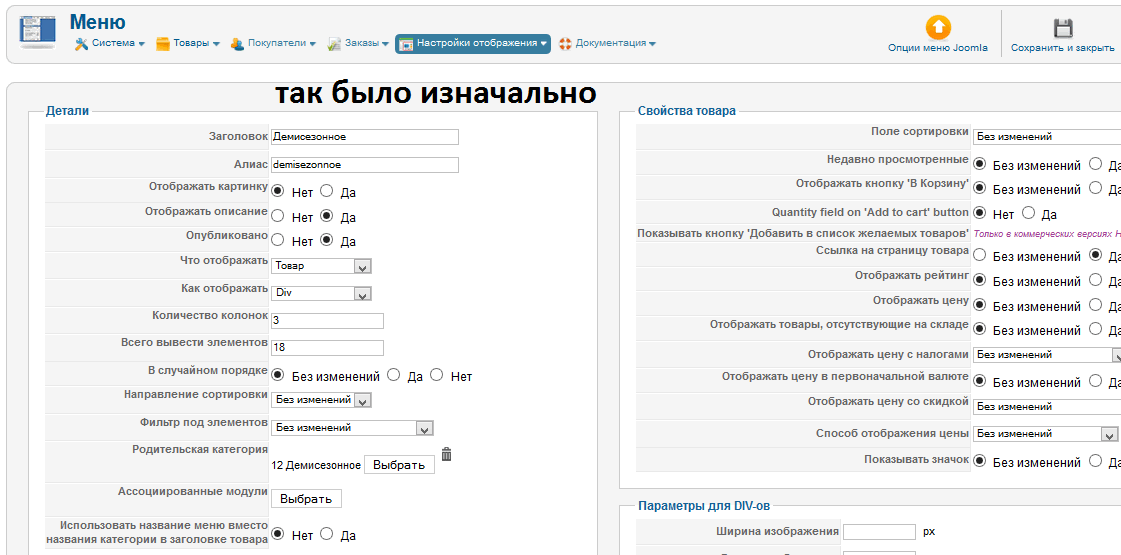Click the Алиас input field
Screen dimensions: 1121x555
point(365,164)
